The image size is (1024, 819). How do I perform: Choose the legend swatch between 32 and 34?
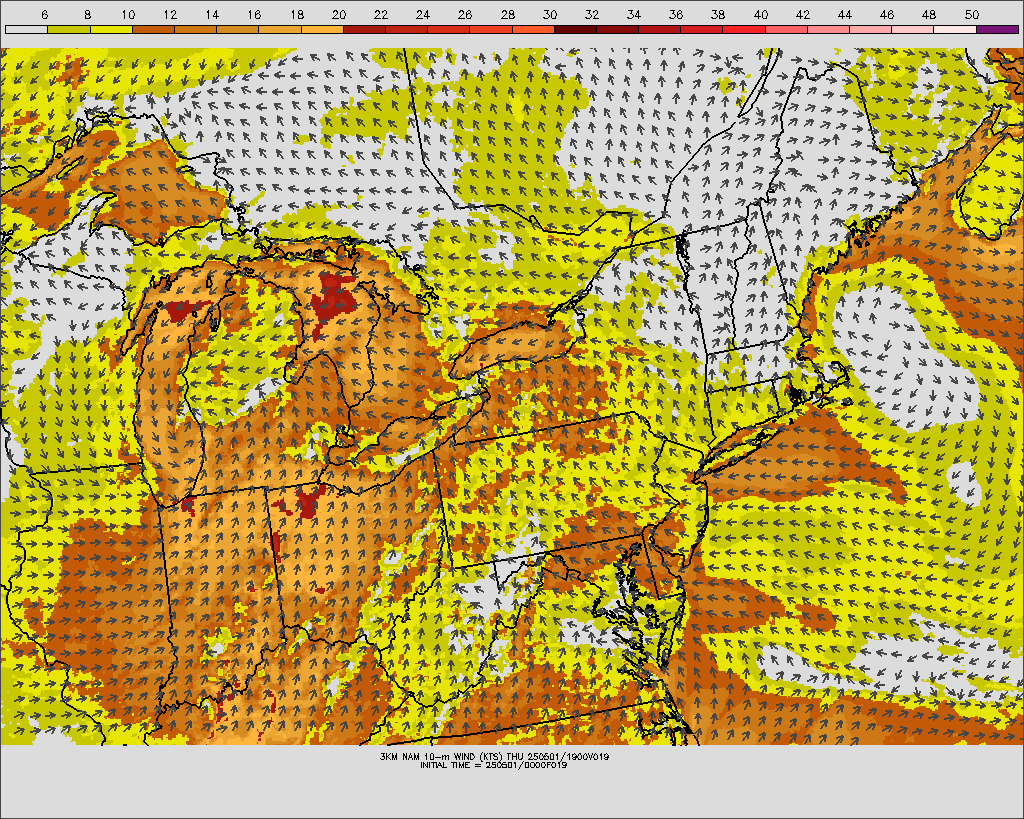(x=617, y=29)
